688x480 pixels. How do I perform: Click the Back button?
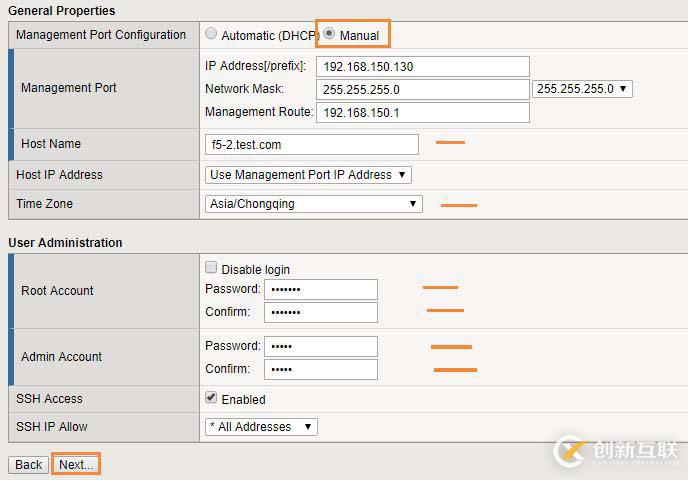(28, 465)
